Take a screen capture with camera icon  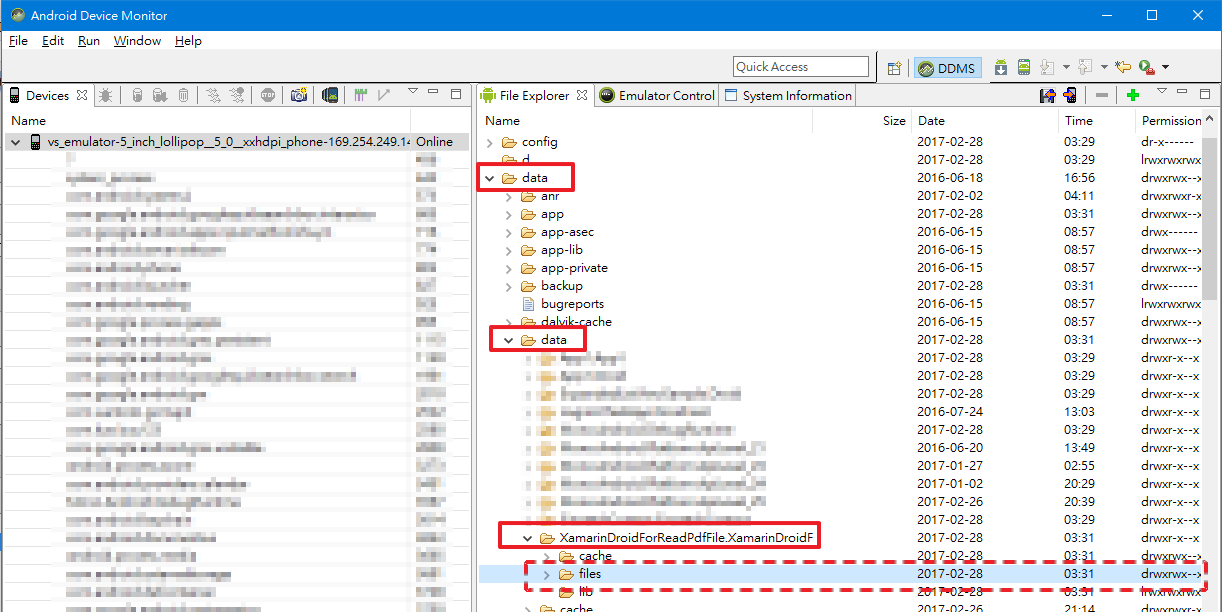tap(298, 95)
